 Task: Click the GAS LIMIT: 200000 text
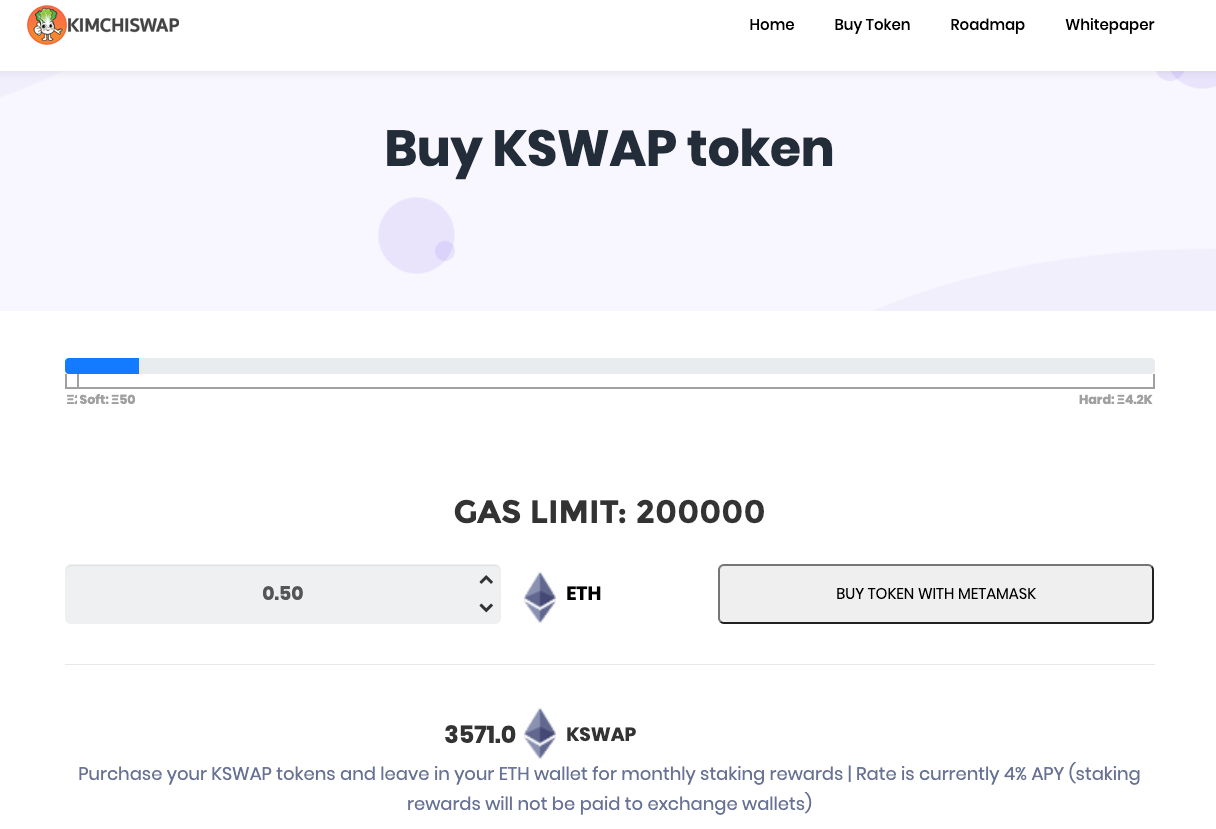click(x=609, y=512)
